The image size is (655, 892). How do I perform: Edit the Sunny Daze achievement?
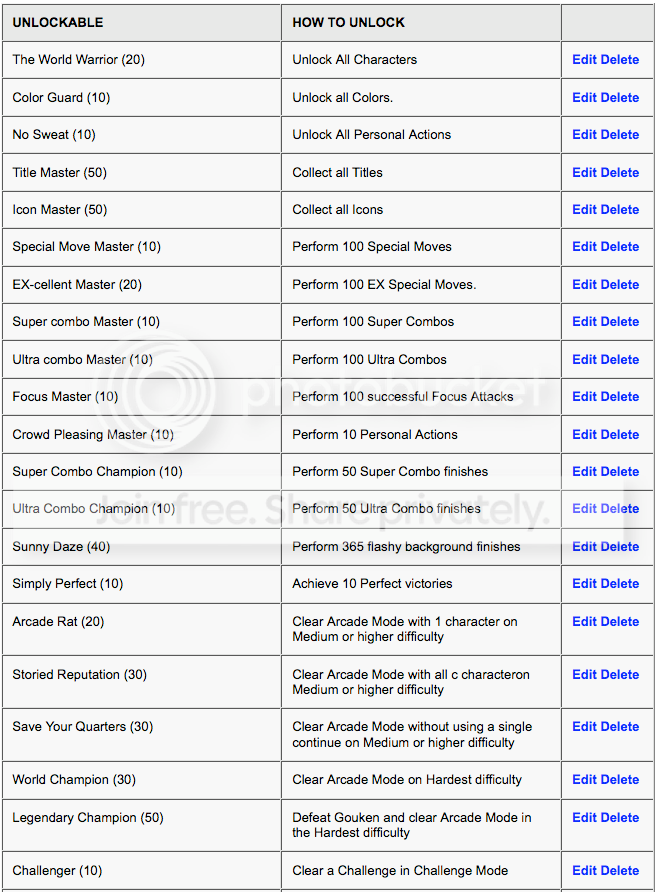click(x=584, y=547)
